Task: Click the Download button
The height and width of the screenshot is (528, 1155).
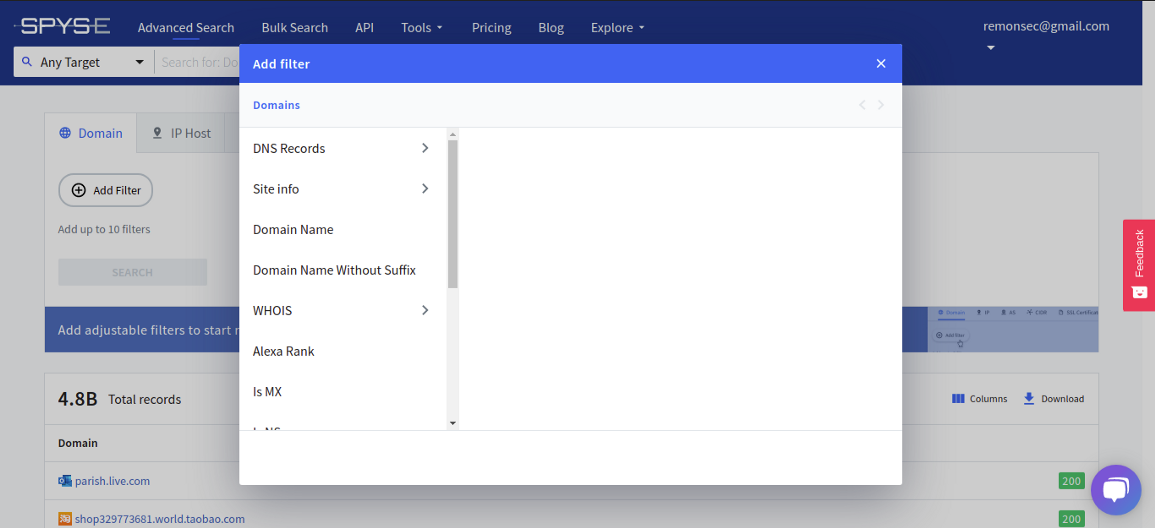Action: 1053,398
